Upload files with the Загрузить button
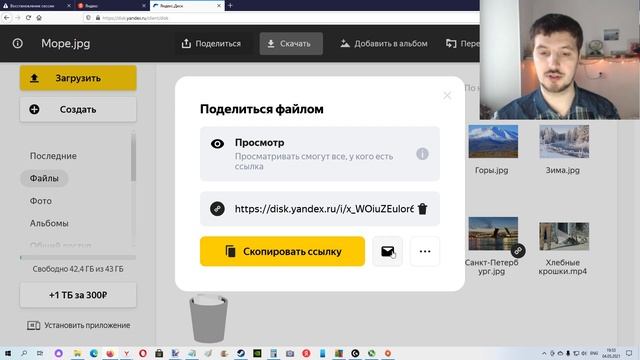The height and width of the screenshot is (360, 640). [78, 78]
